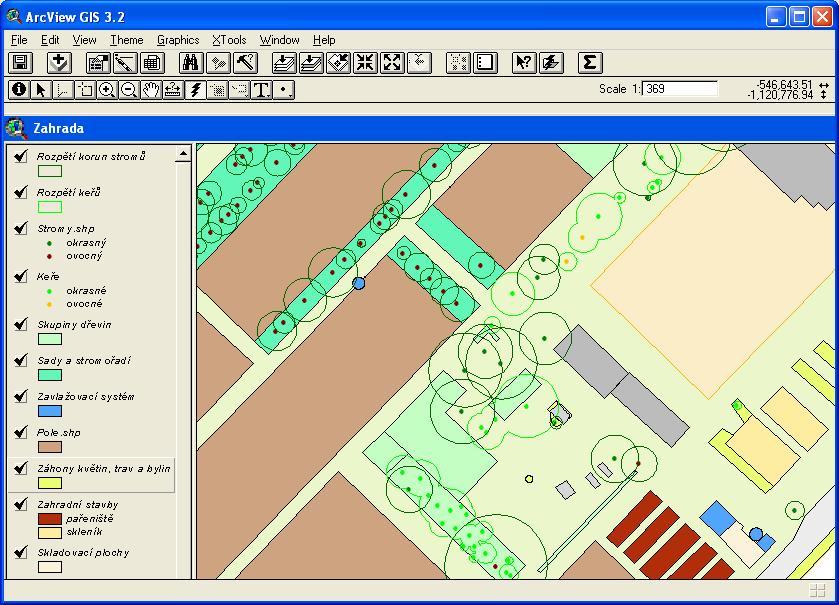The width and height of the screenshot is (839, 605).
Task: Hide the Skladovací plochy theme checkbox
Action: pos(21,552)
